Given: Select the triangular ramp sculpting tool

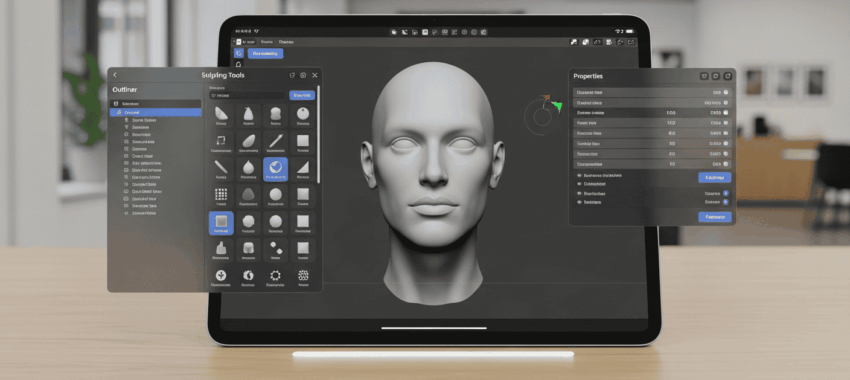Looking at the screenshot, I should coord(302,169).
